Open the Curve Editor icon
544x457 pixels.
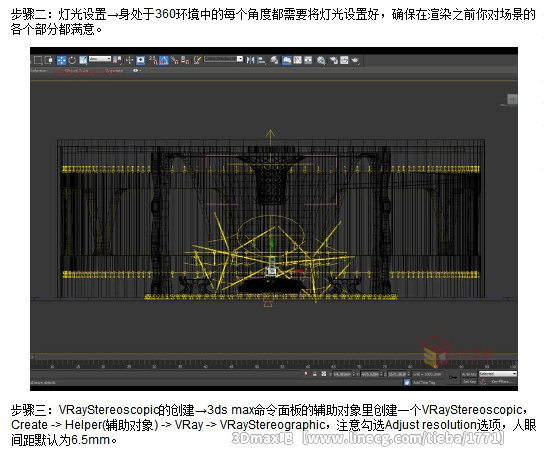click(298, 60)
